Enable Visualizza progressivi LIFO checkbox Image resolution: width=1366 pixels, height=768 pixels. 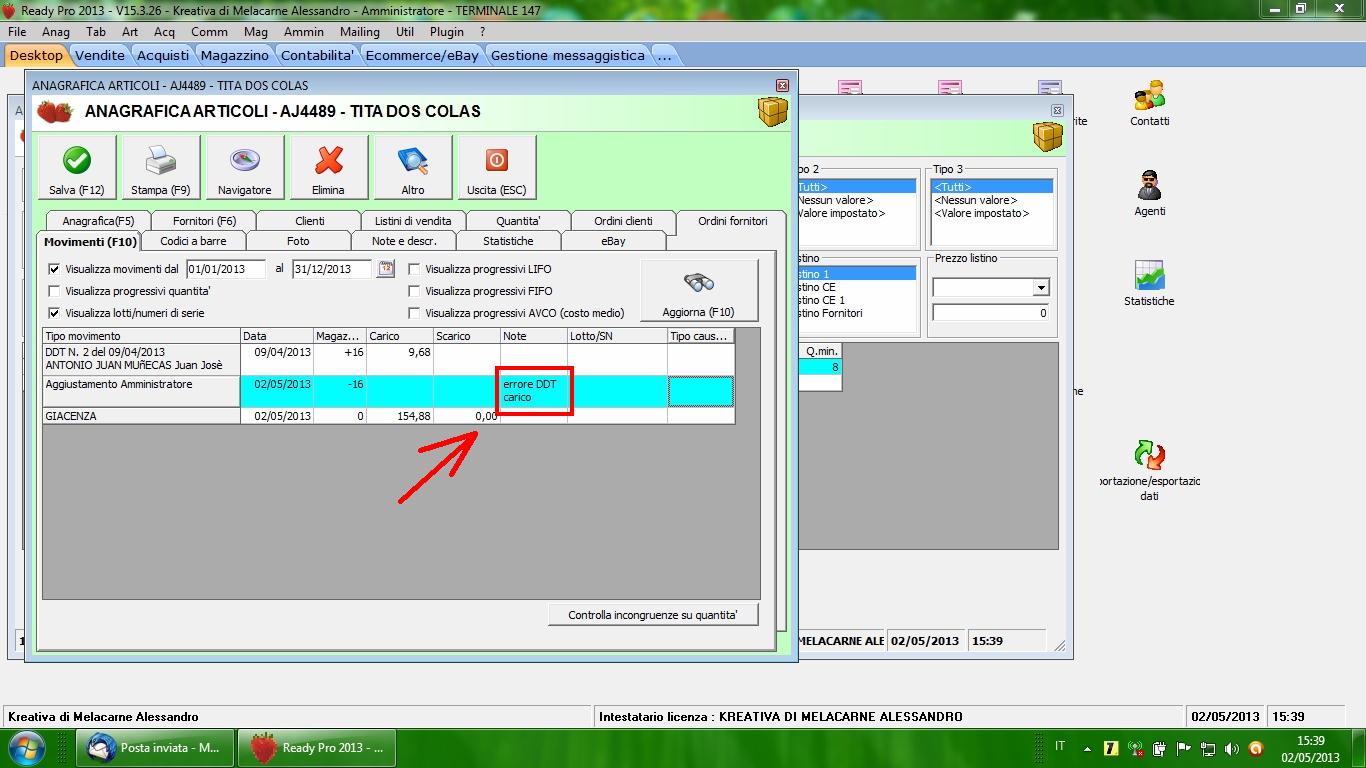pos(414,269)
